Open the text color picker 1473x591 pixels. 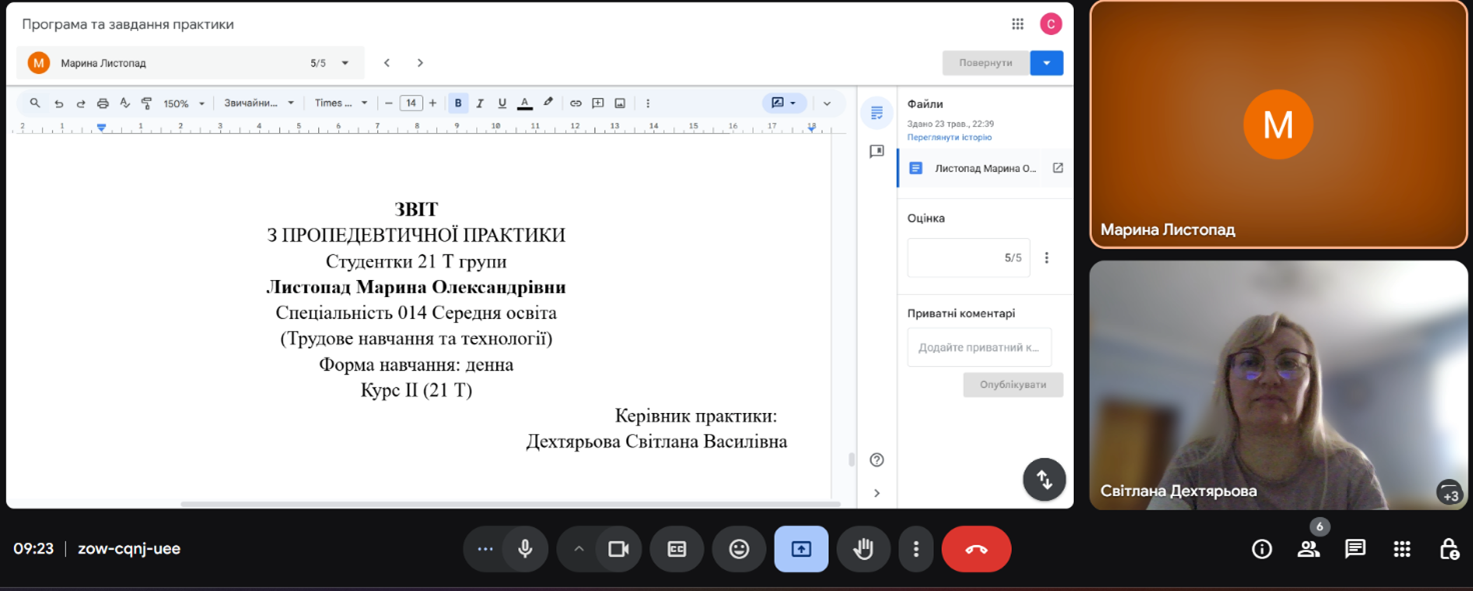tap(525, 103)
